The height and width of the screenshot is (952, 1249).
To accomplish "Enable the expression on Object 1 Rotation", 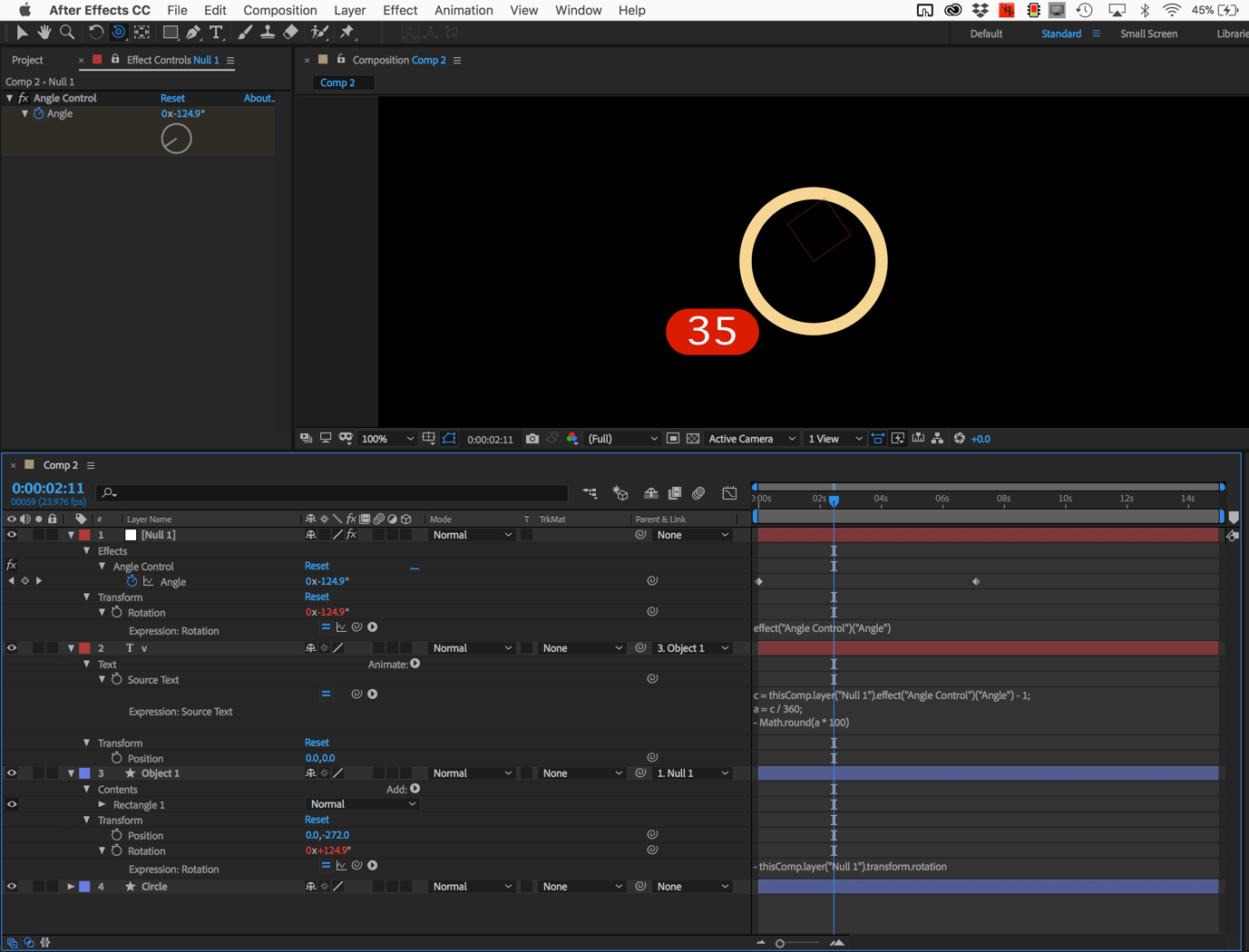I will coord(326,865).
